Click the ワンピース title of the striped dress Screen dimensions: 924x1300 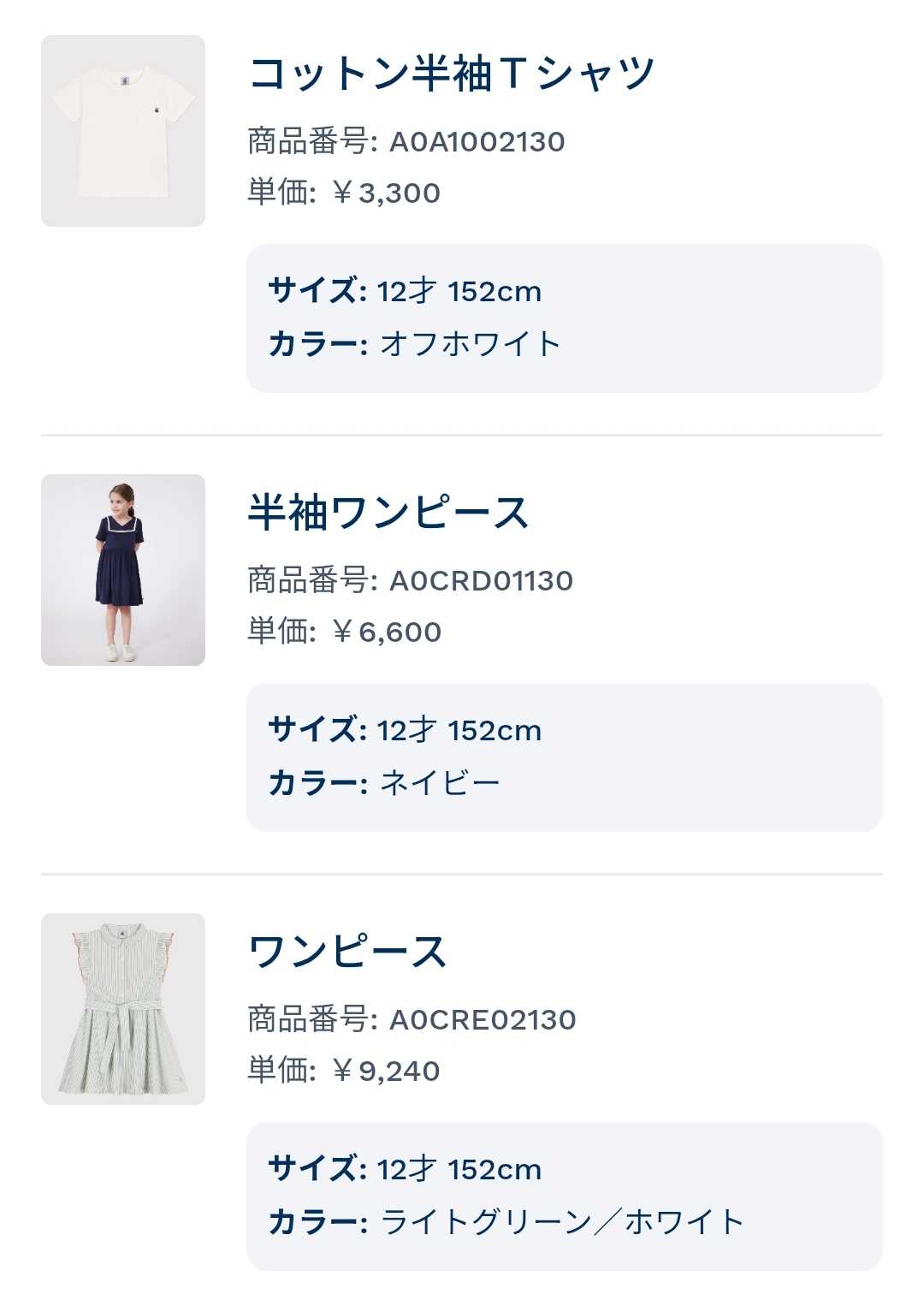pos(347,952)
